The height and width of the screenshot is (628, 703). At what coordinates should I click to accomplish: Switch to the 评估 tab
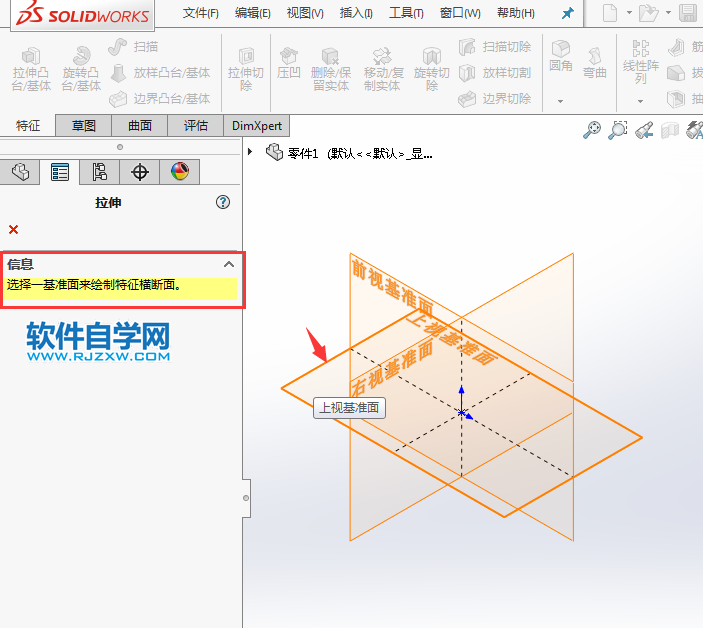[x=195, y=126]
